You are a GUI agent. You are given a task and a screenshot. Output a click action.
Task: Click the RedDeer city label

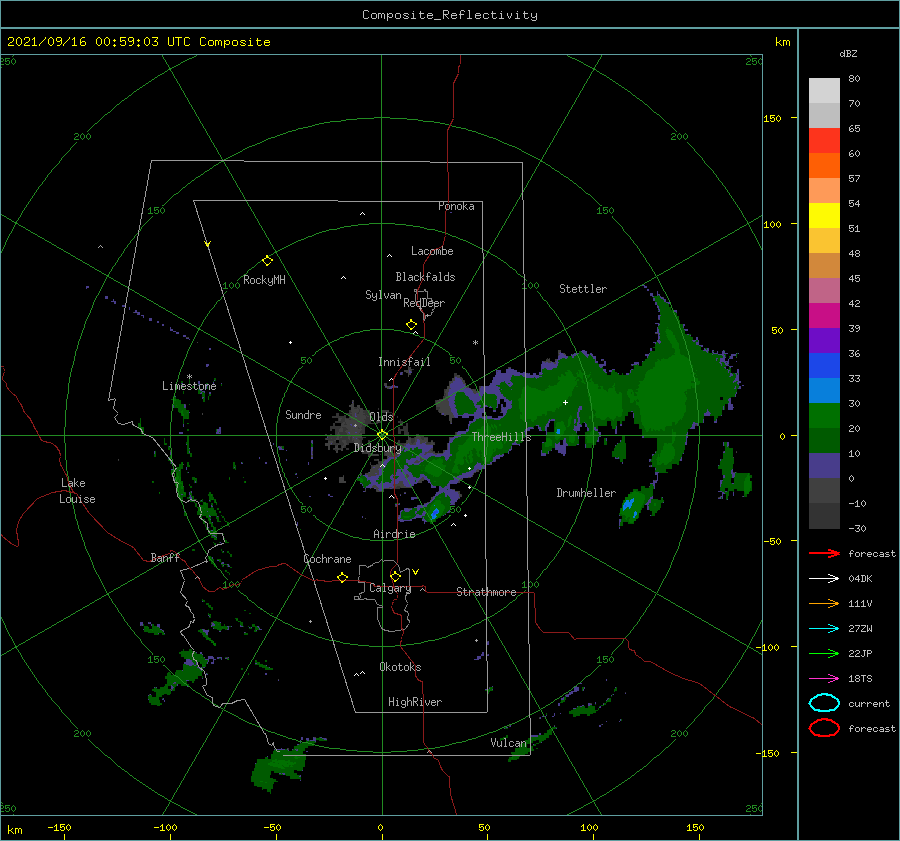point(424,303)
